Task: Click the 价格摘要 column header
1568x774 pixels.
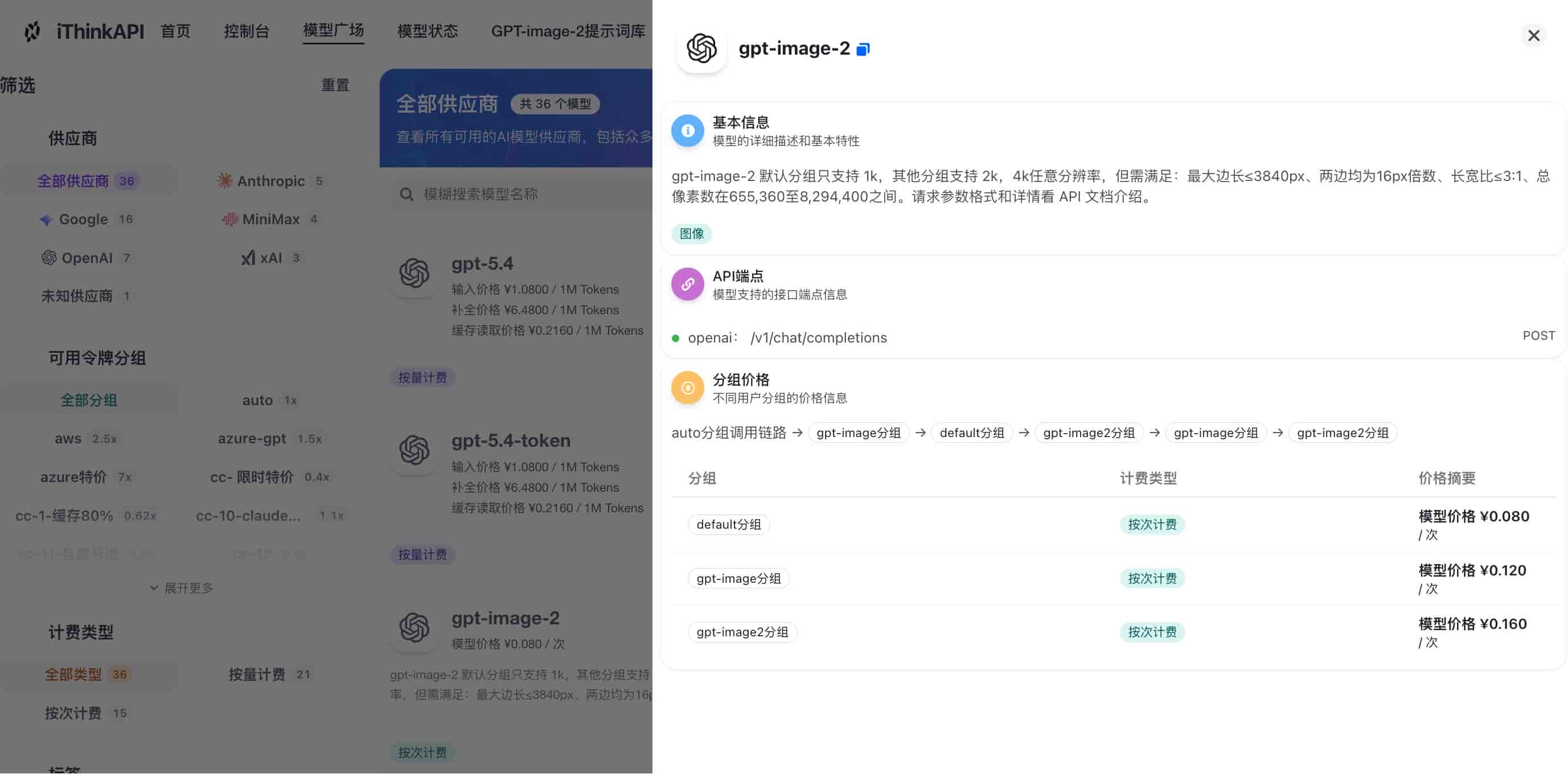Action: 1447,478
